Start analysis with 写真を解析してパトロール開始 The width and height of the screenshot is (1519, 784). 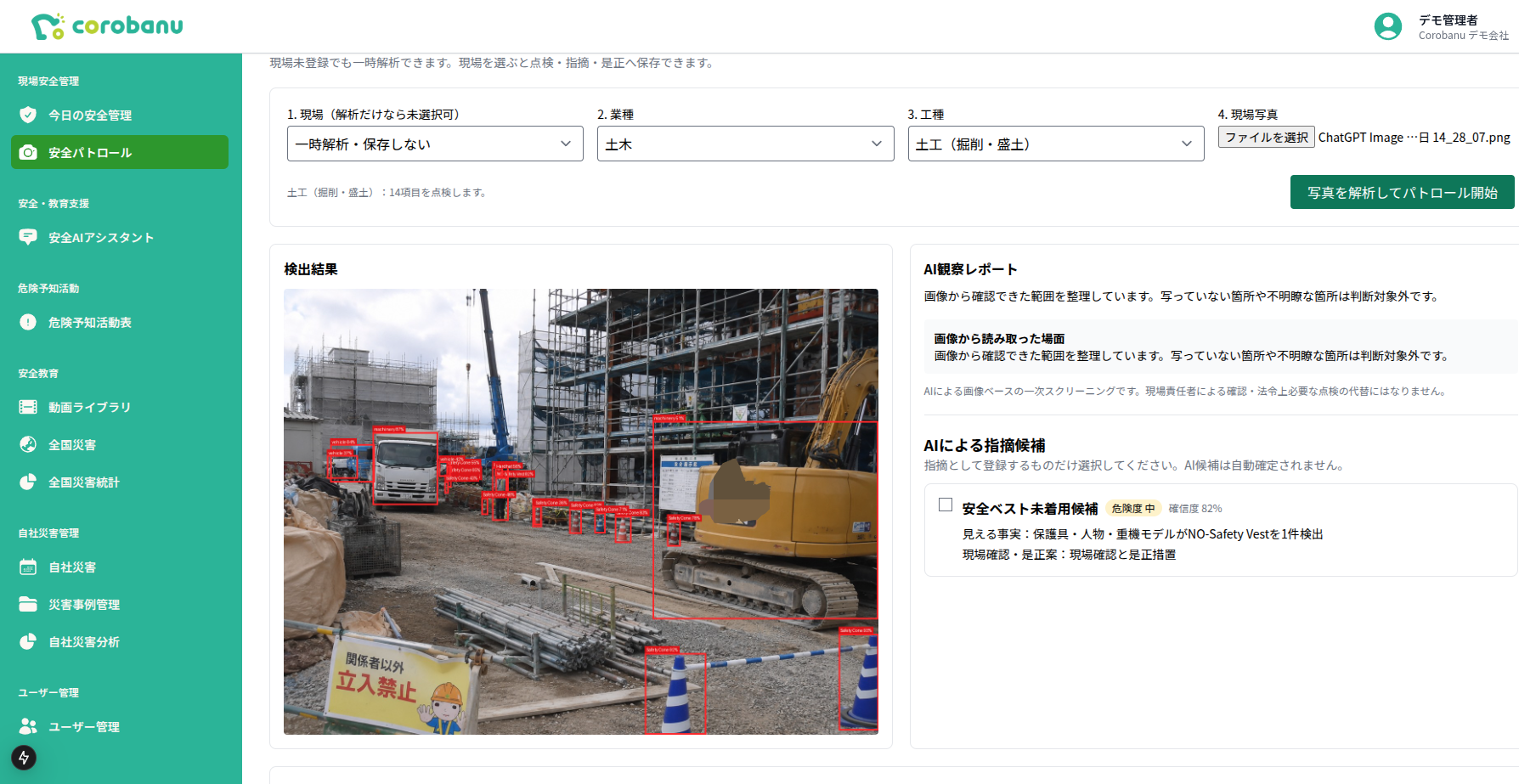coord(1403,192)
